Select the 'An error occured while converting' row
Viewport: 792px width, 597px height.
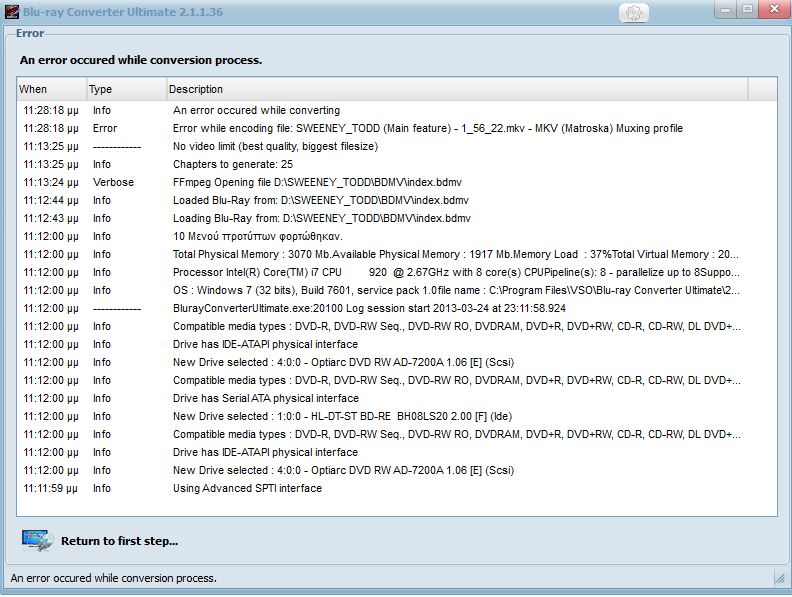tap(397, 110)
